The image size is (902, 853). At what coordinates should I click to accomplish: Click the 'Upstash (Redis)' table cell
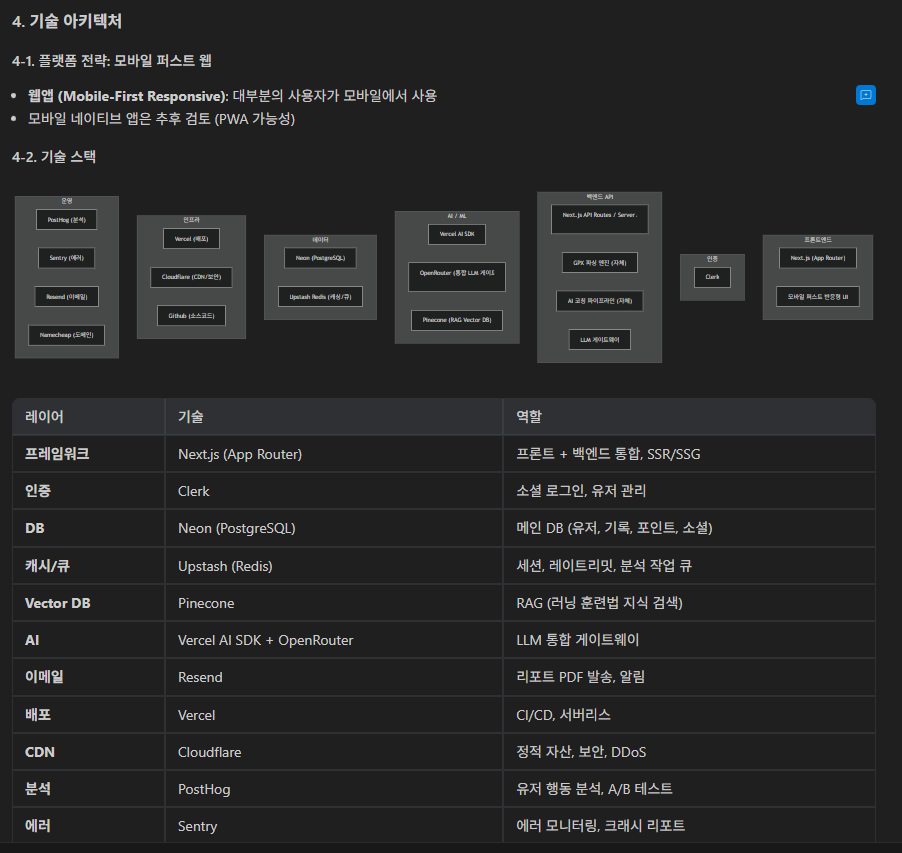[334, 566]
